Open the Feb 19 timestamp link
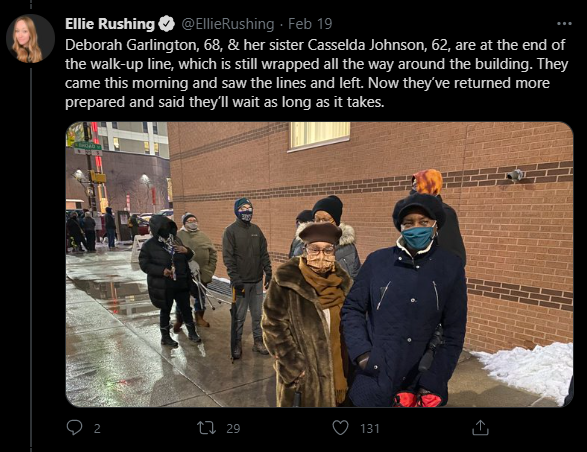The image size is (587, 452). tap(310, 24)
